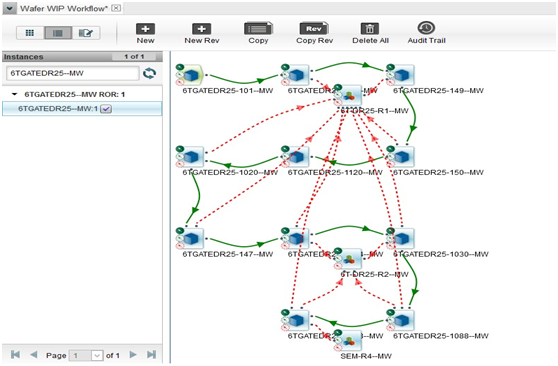Screen dimensions: 558x366
Task: Refresh the instances list
Action: (149, 73)
